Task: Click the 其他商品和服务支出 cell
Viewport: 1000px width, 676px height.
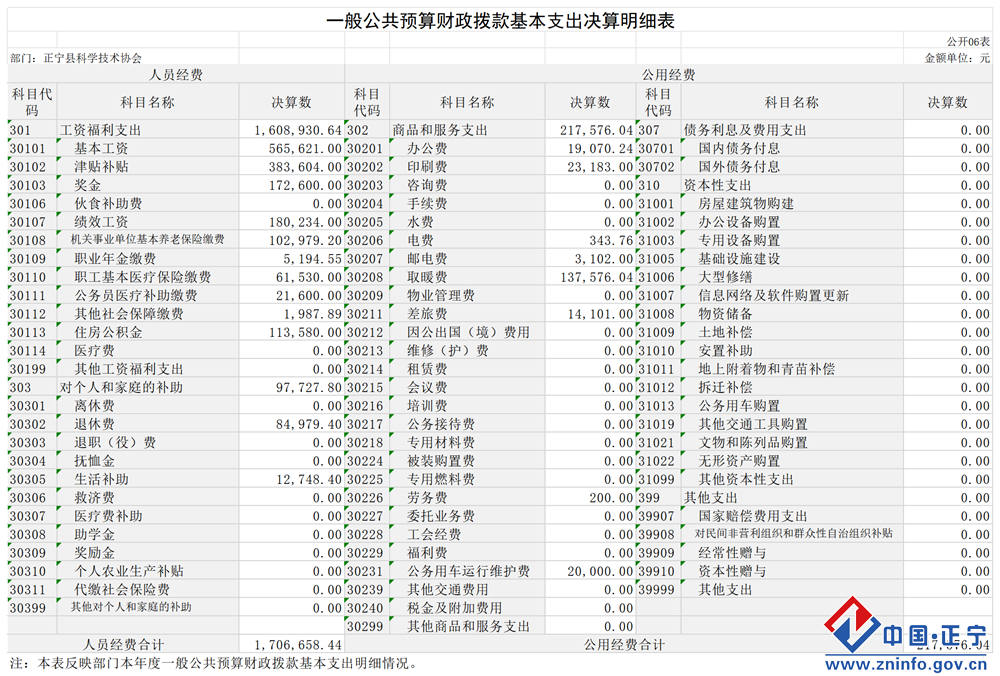Action: point(468,627)
